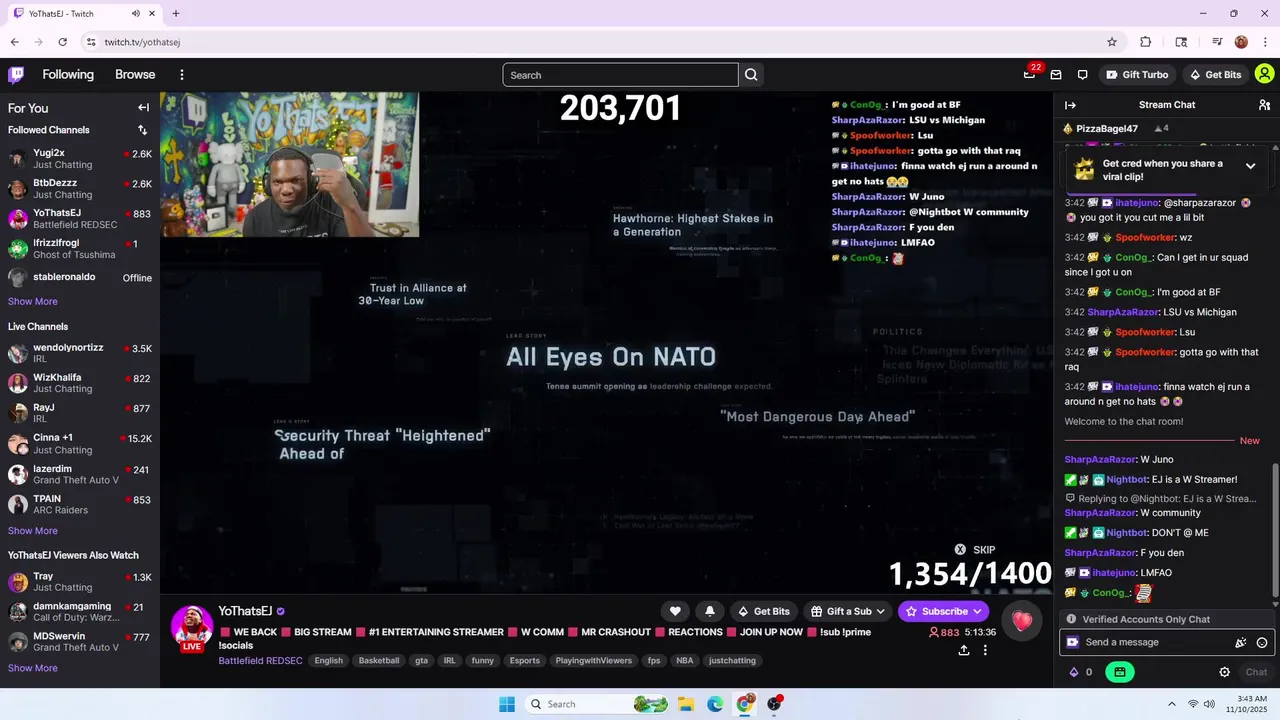Viewport: 1280px width, 720px height.
Task: Collapse the For You sidebar
Action: tap(143, 108)
